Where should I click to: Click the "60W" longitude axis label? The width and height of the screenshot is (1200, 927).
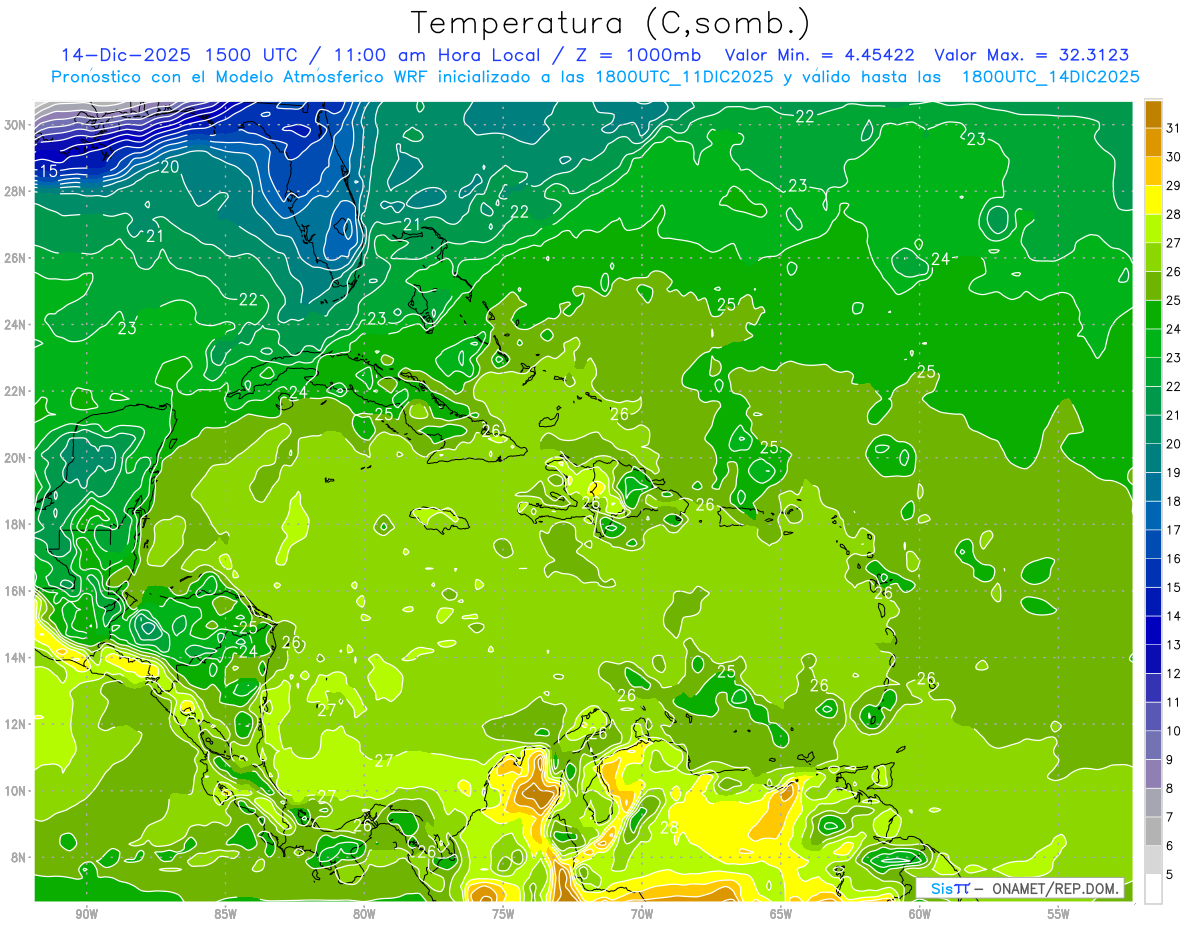click(920, 914)
